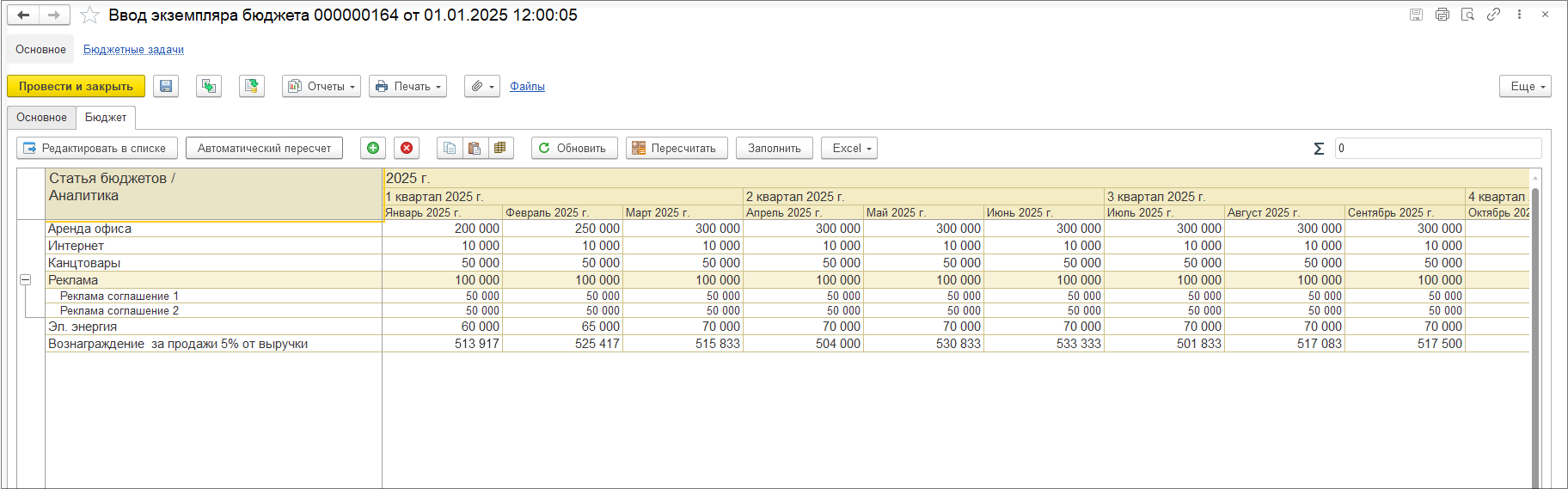Screen dimensions: 1568x489
Task: Open the Отчеты dropdown
Action: coord(321,86)
